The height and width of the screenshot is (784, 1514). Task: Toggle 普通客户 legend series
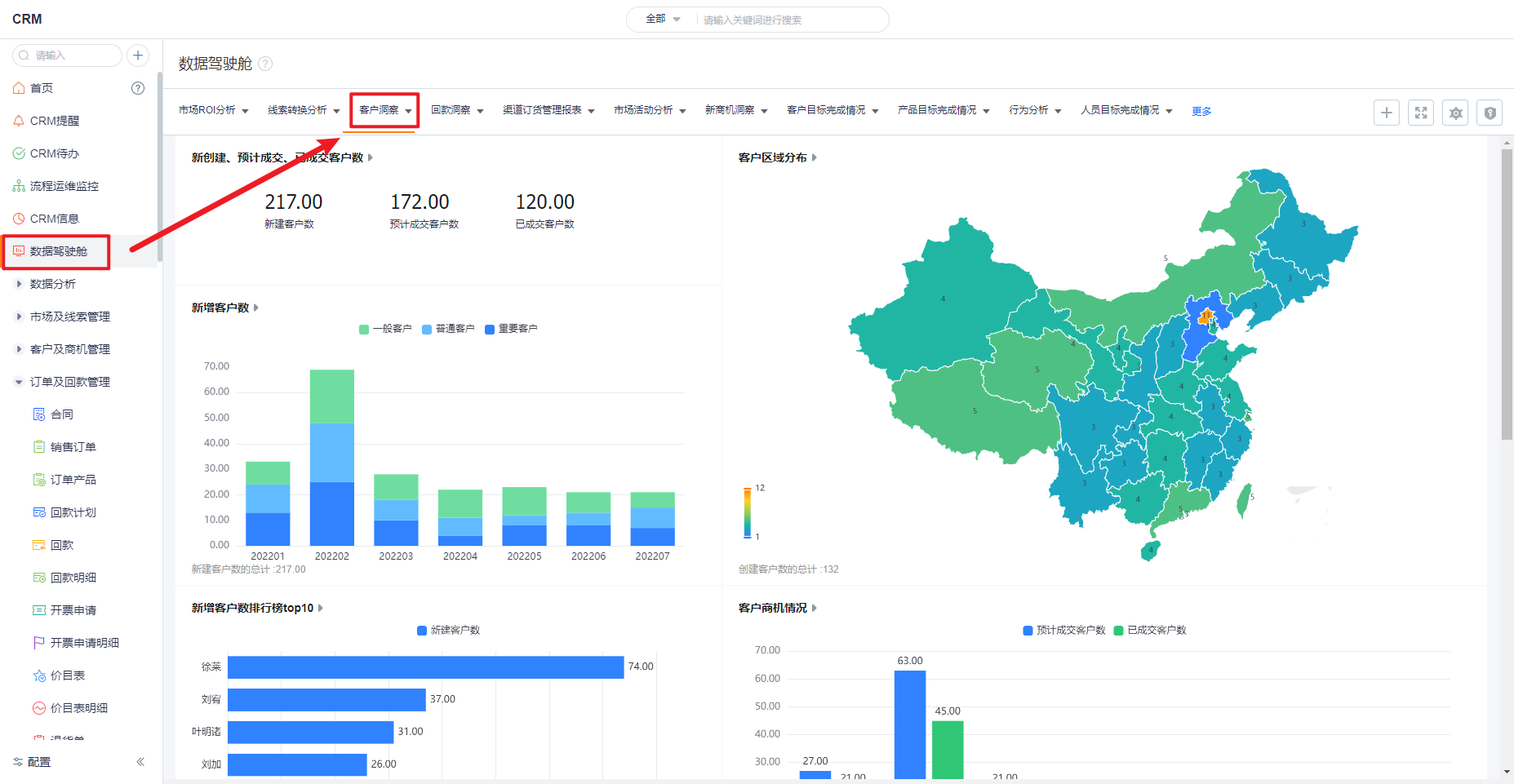coord(448,329)
